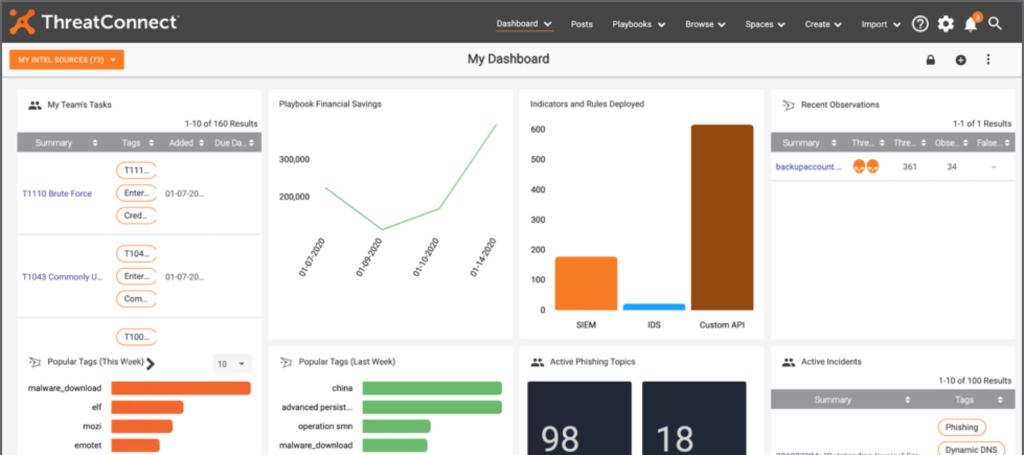Click the skull threat rating icons

coord(866,166)
